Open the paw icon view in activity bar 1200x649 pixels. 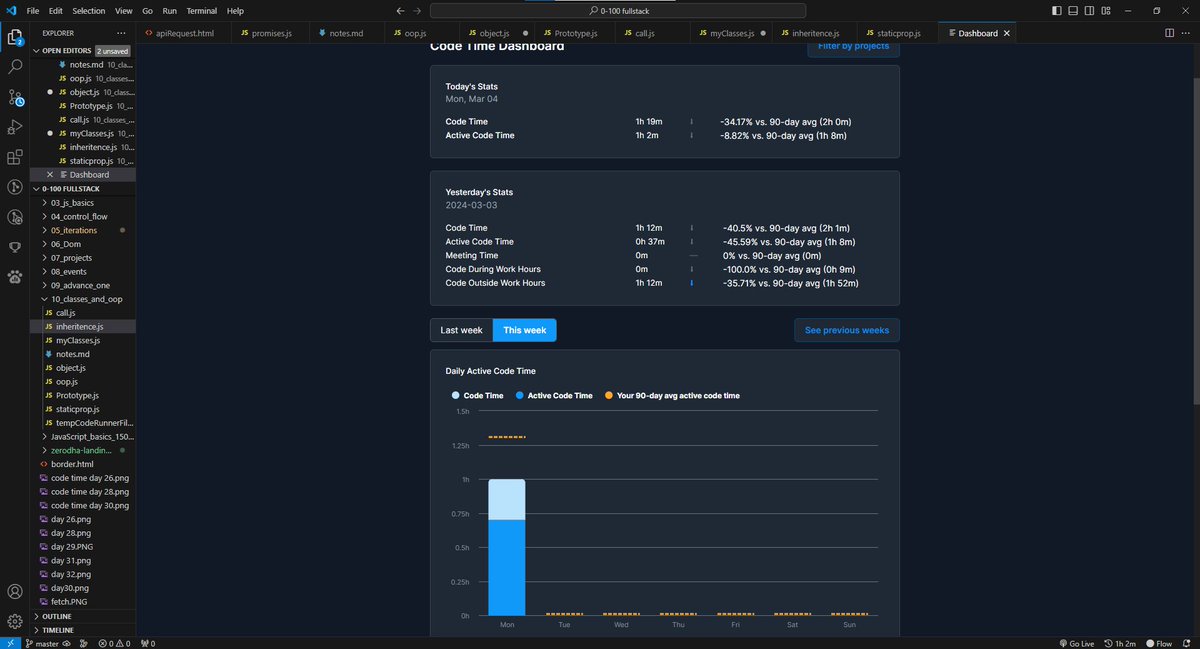click(x=15, y=277)
